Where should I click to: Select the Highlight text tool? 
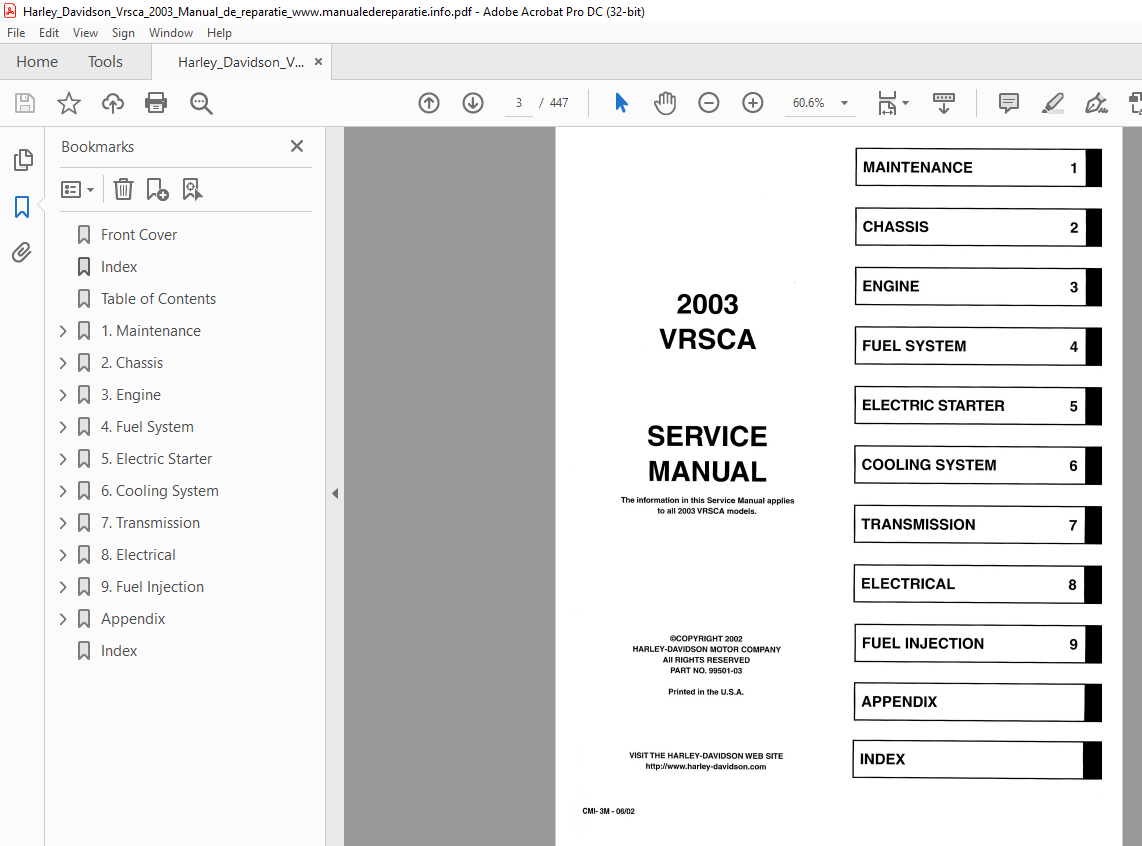click(x=1052, y=103)
